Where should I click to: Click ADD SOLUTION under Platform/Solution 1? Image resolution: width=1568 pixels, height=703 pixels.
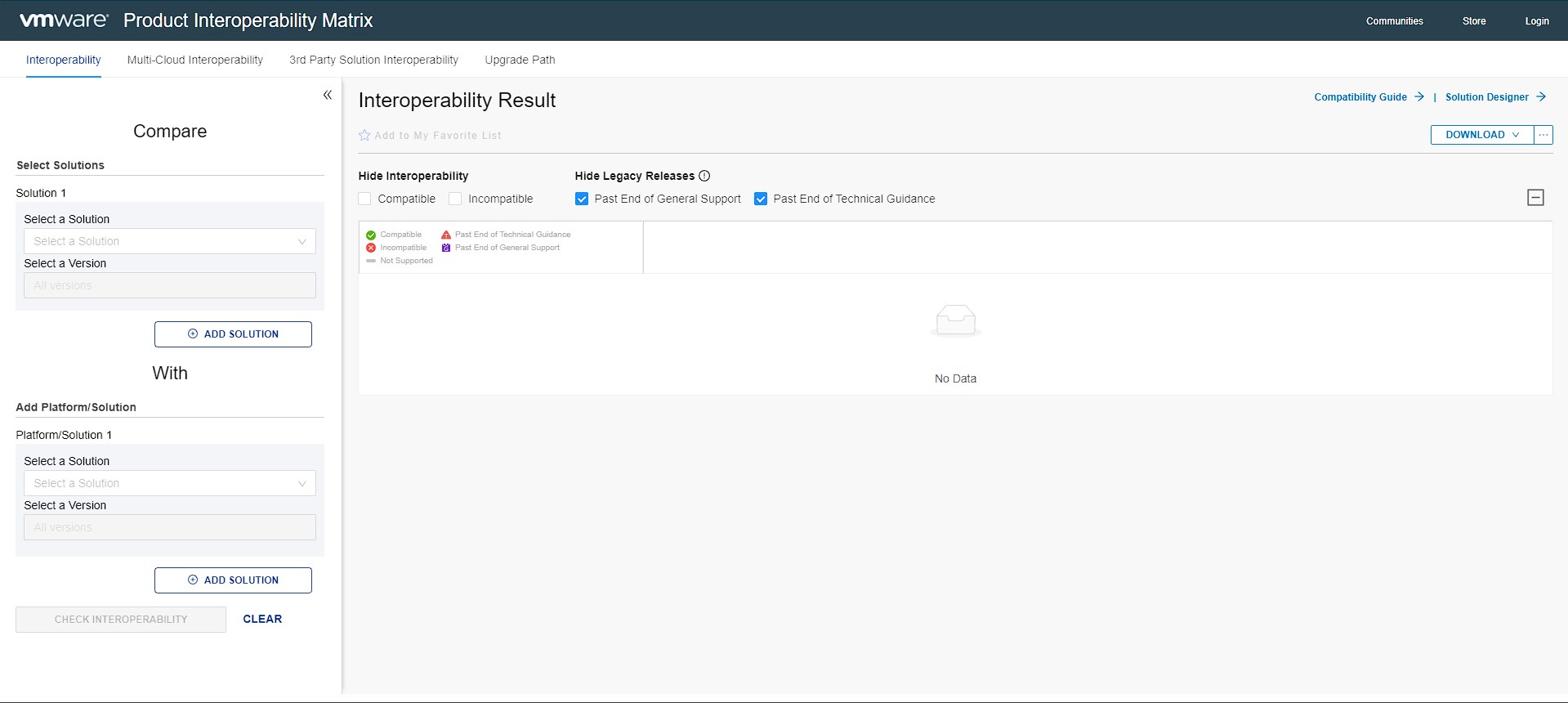(x=233, y=580)
